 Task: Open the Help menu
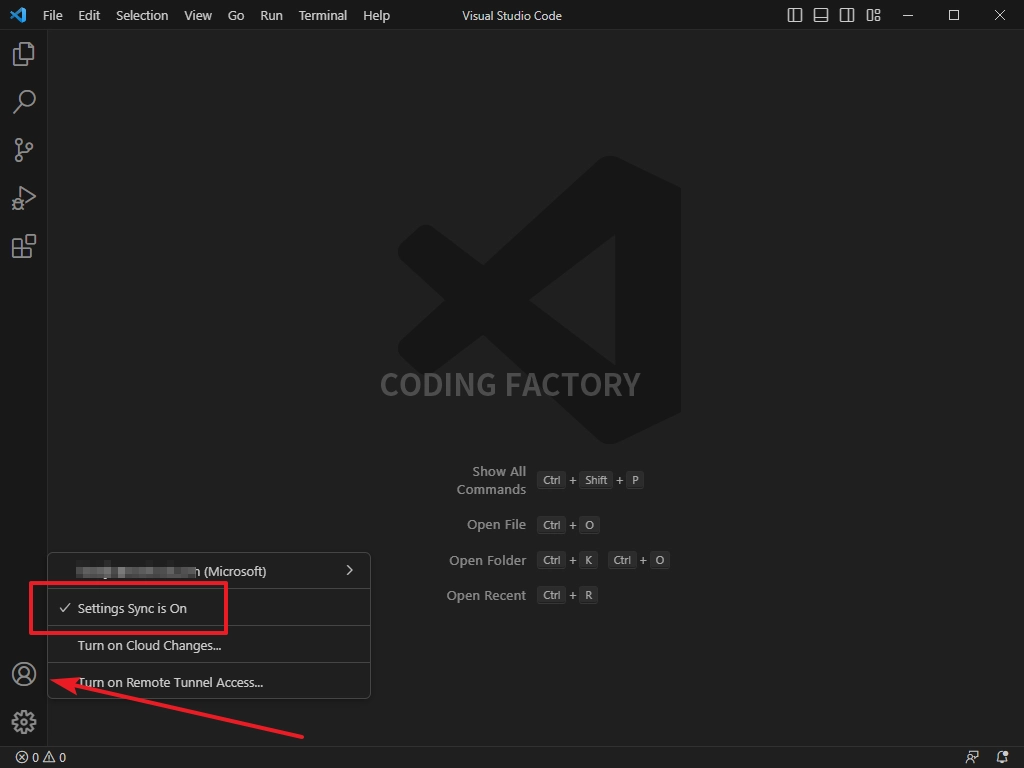[x=376, y=16]
